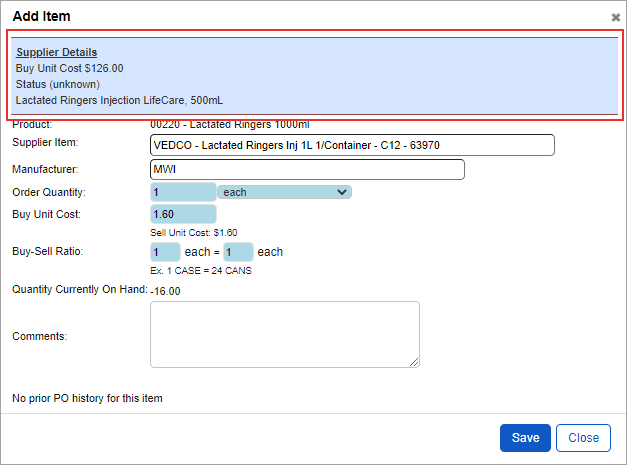Click inside the Comments text area
The width and height of the screenshot is (627, 465).
(x=285, y=334)
